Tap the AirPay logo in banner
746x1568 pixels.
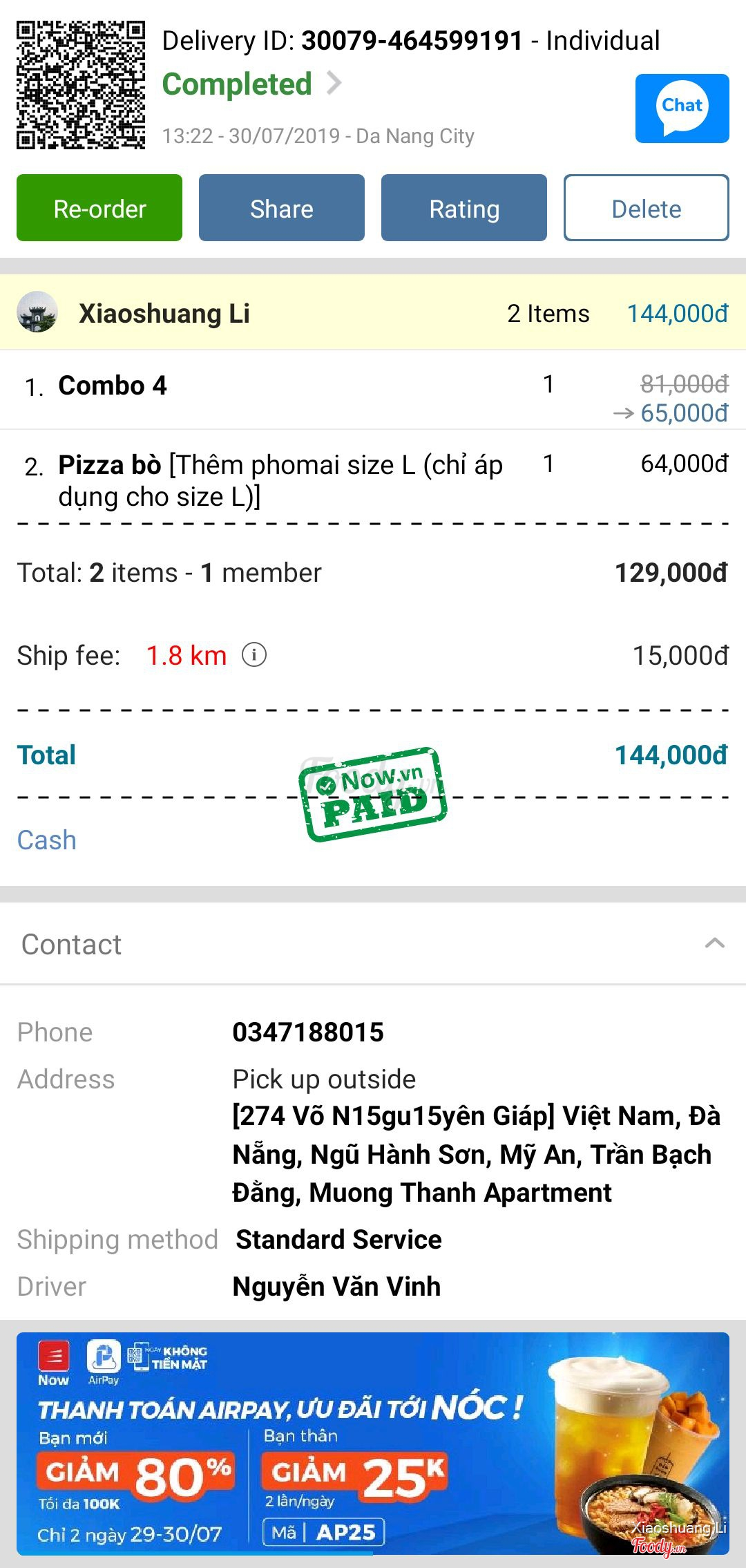[x=104, y=1362]
